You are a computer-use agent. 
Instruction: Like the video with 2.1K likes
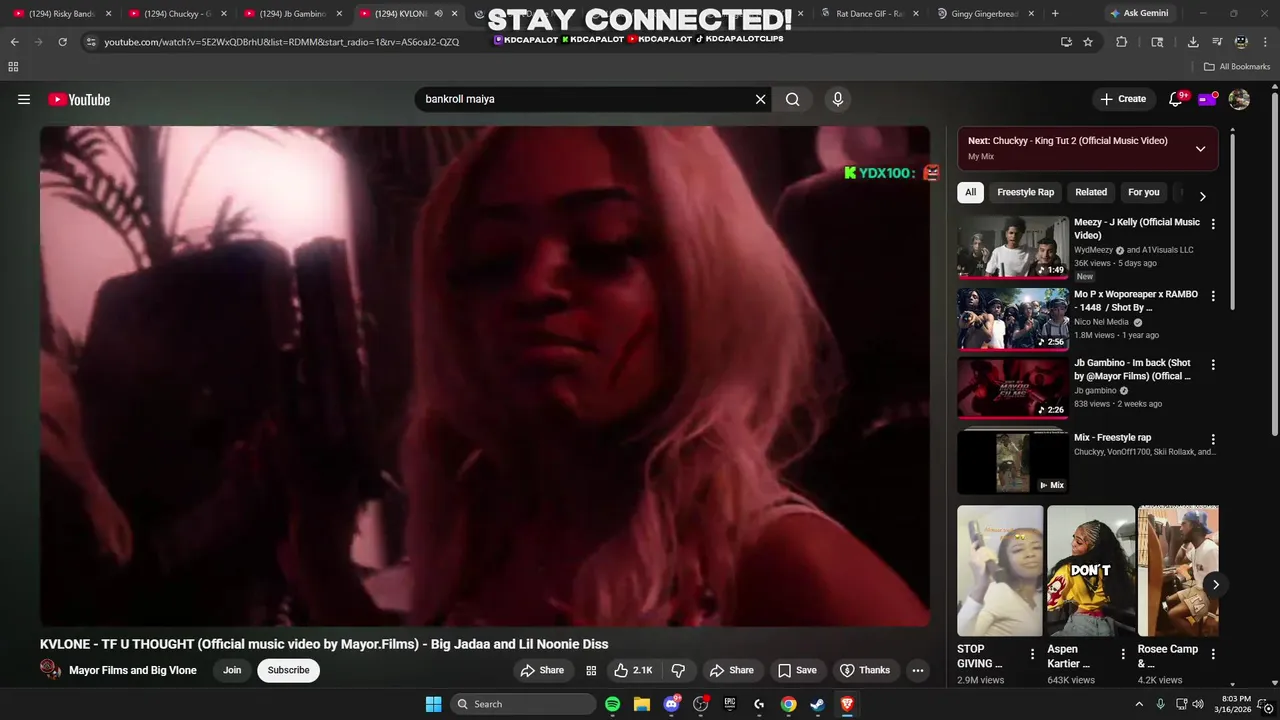coord(633,670)
